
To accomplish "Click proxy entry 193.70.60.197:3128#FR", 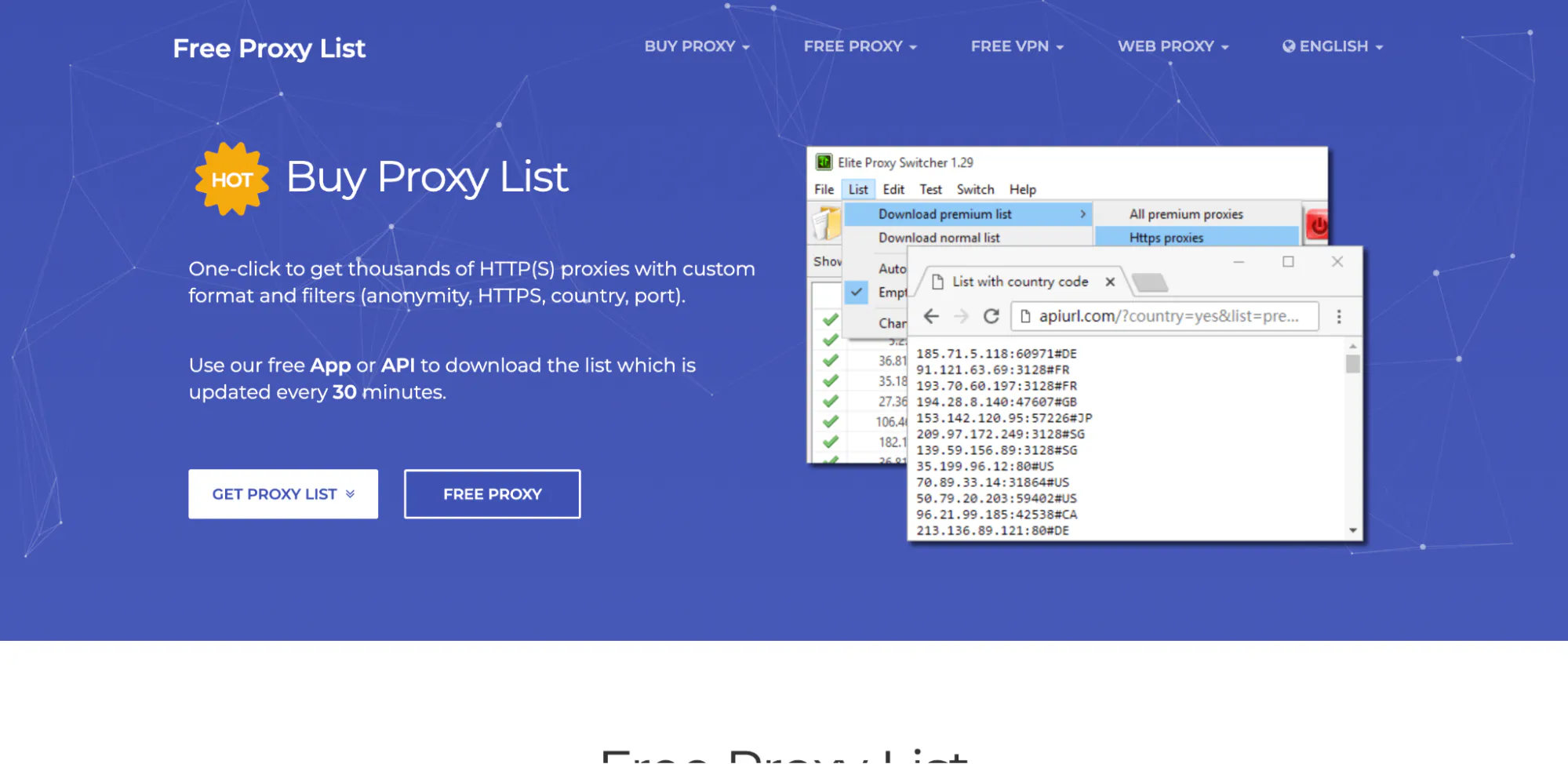I will pos(996,386).
